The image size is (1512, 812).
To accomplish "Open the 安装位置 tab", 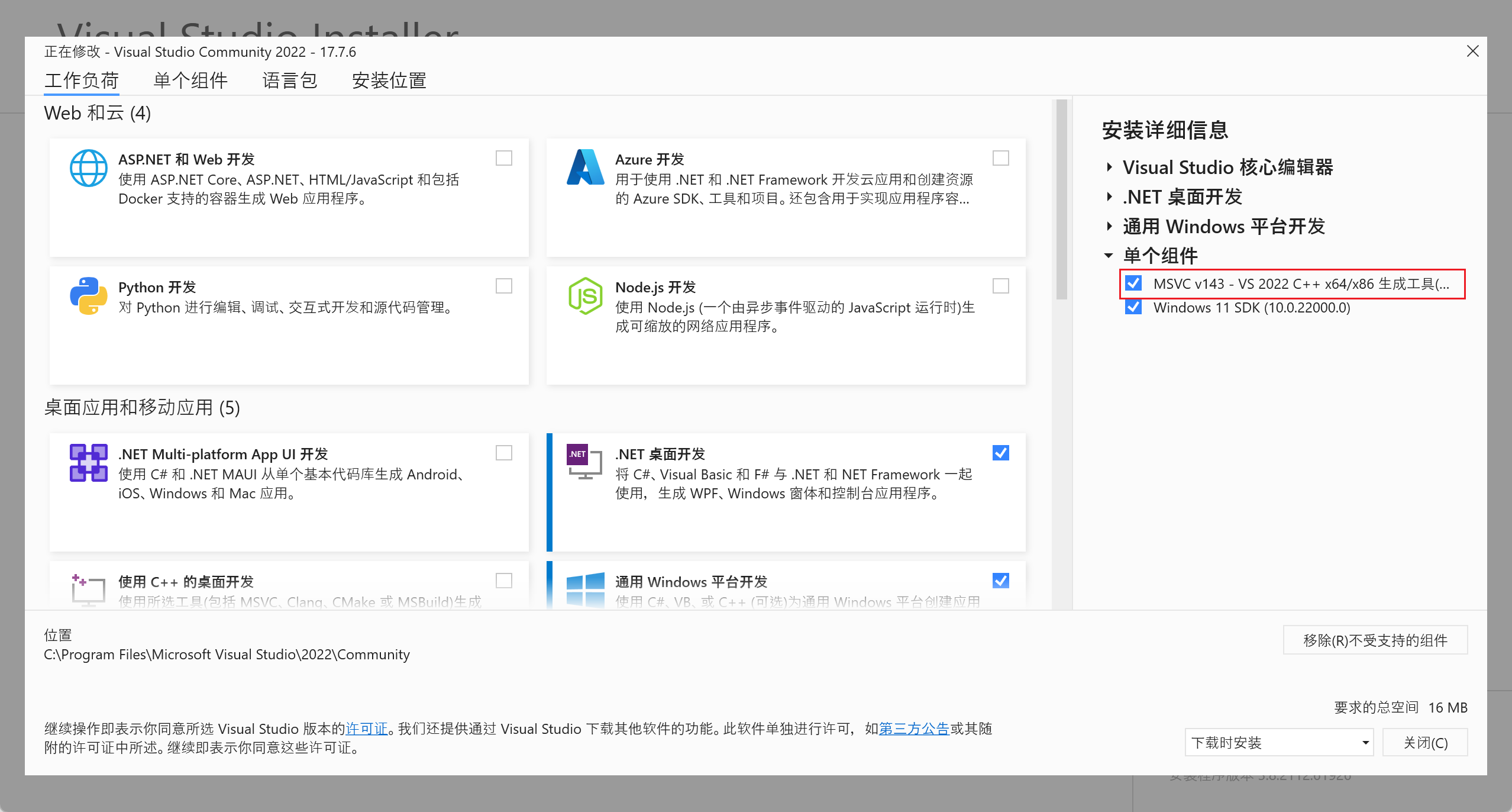I will pyautogui.click(x=389, y=80).
